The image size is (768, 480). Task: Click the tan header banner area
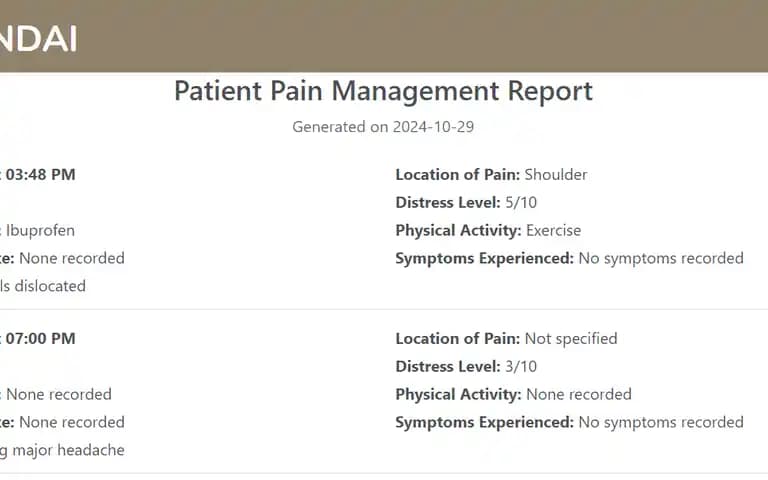(x=384, y=36)
